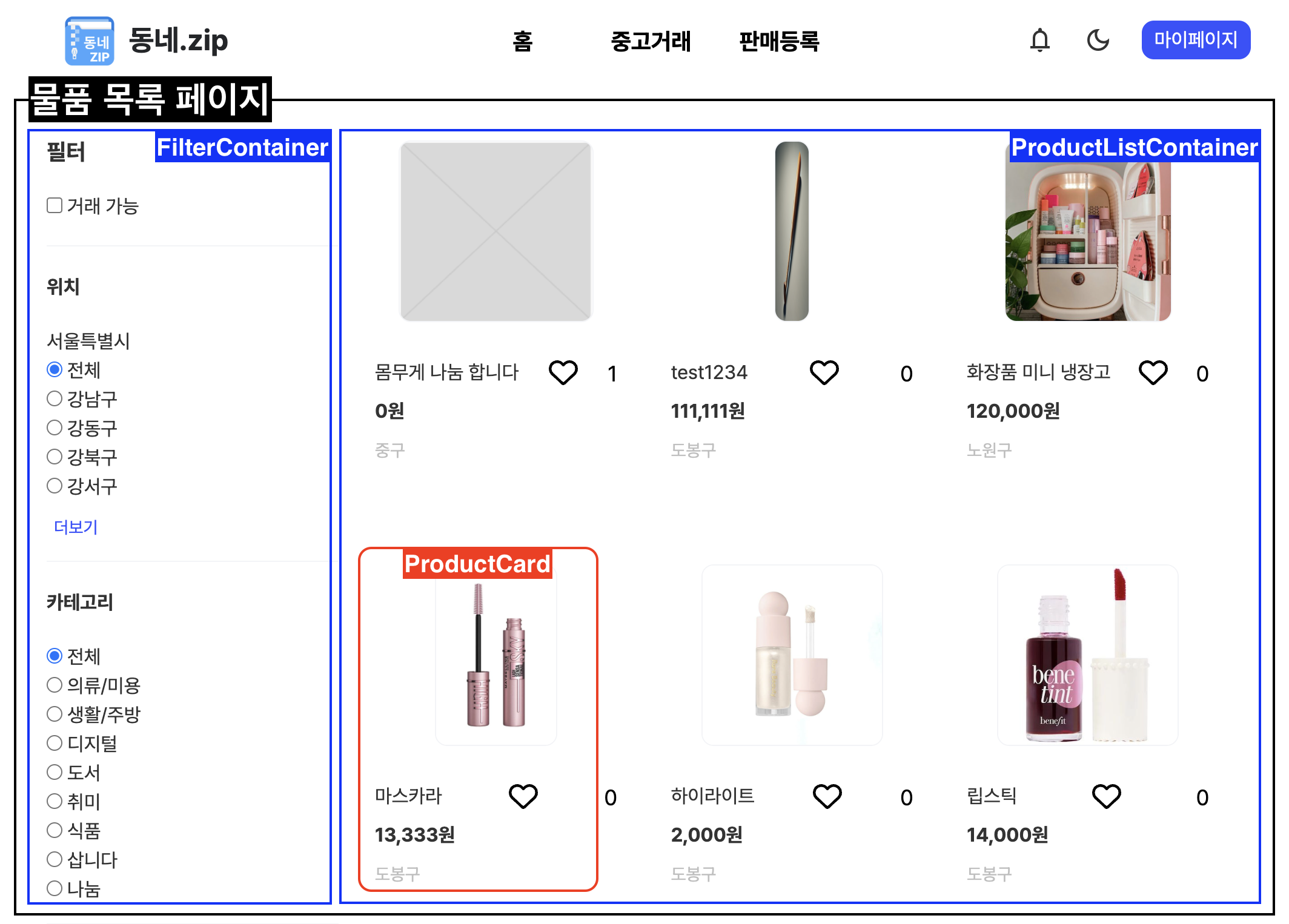Select the 강남구 location radio

[x=55, y=398]
